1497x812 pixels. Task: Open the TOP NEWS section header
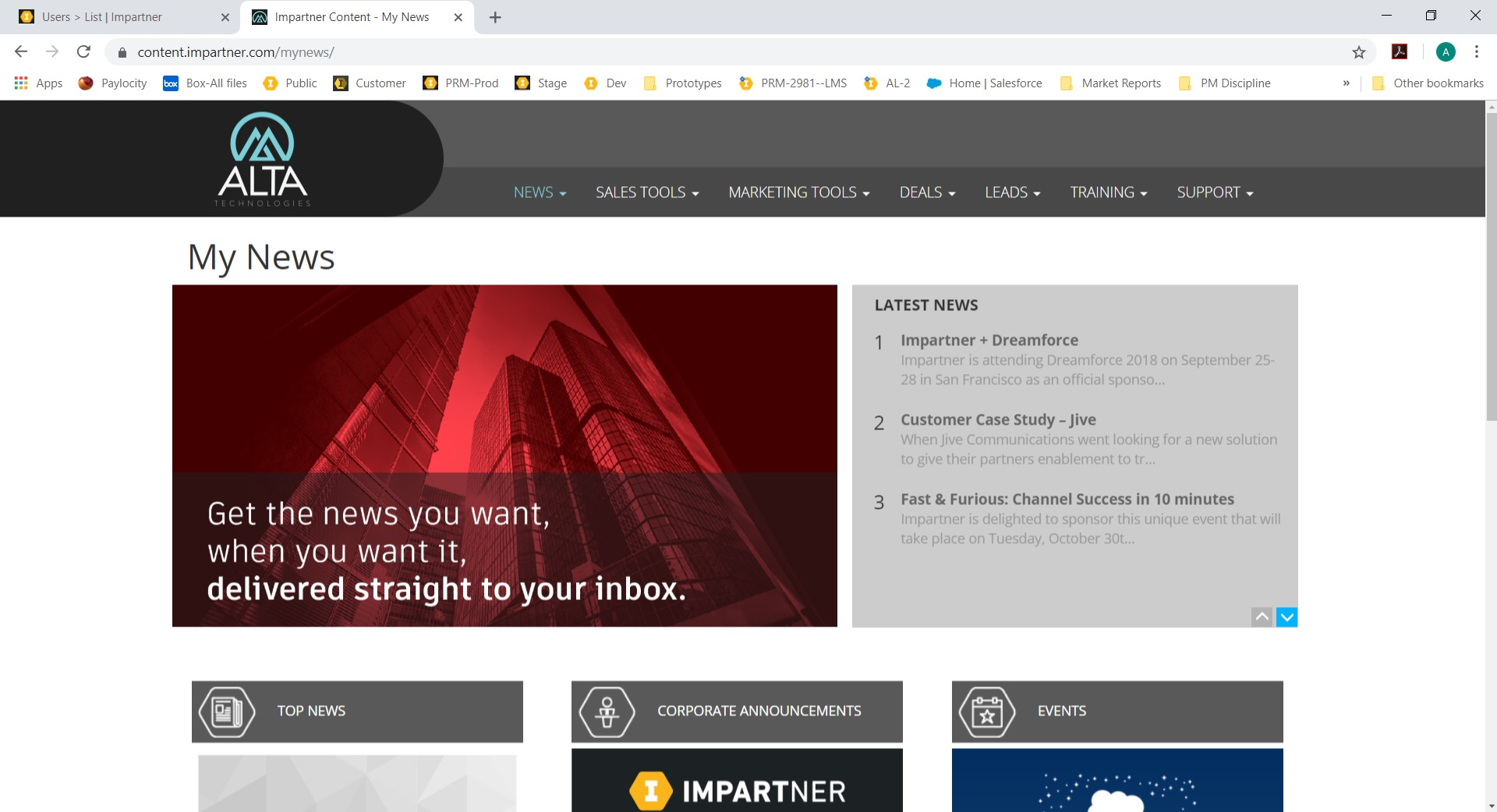coord(357,711)
